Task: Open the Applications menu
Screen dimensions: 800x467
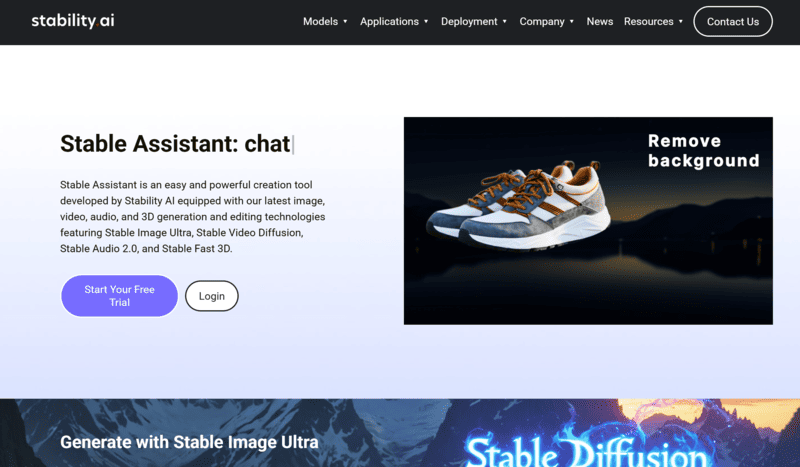Action: (x=389, y=21)
